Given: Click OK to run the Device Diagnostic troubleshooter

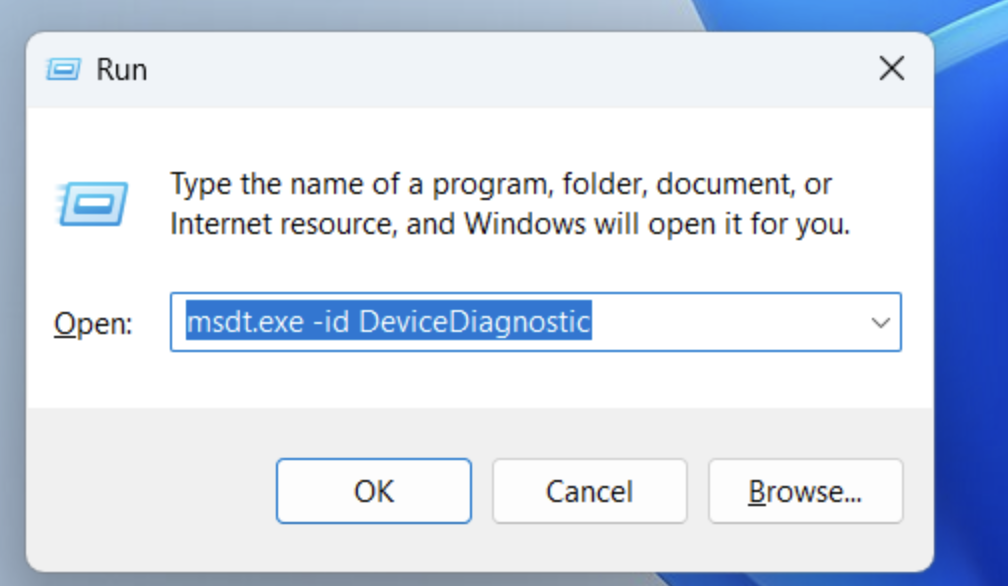Looking at the screenshot, I should pos(373,491).
